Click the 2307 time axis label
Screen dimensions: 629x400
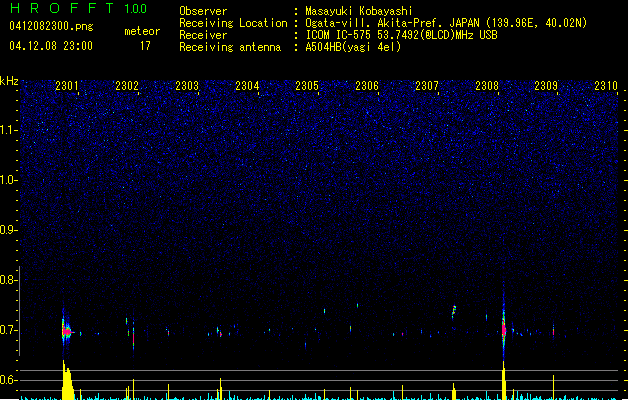427,86
